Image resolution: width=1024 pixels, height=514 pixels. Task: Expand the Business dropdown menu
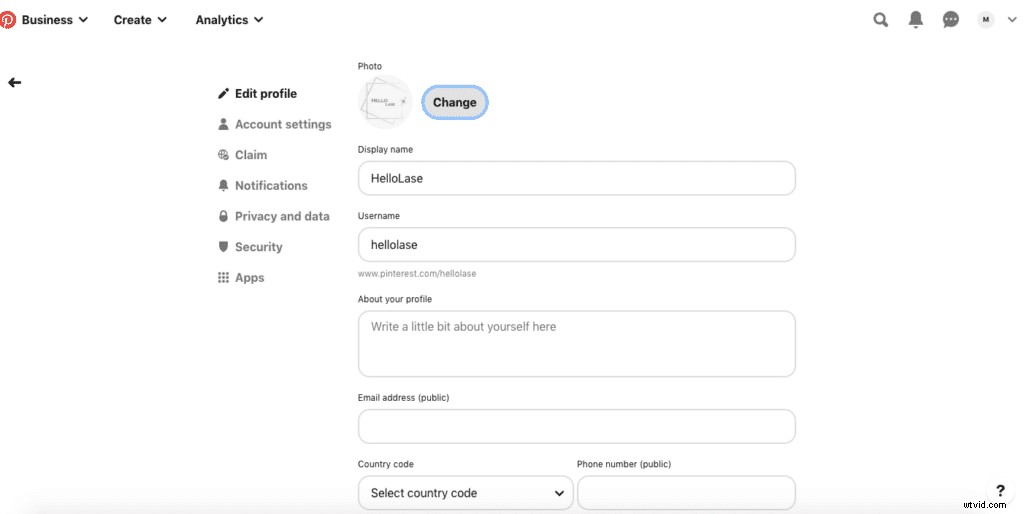[x=55, y=19]
